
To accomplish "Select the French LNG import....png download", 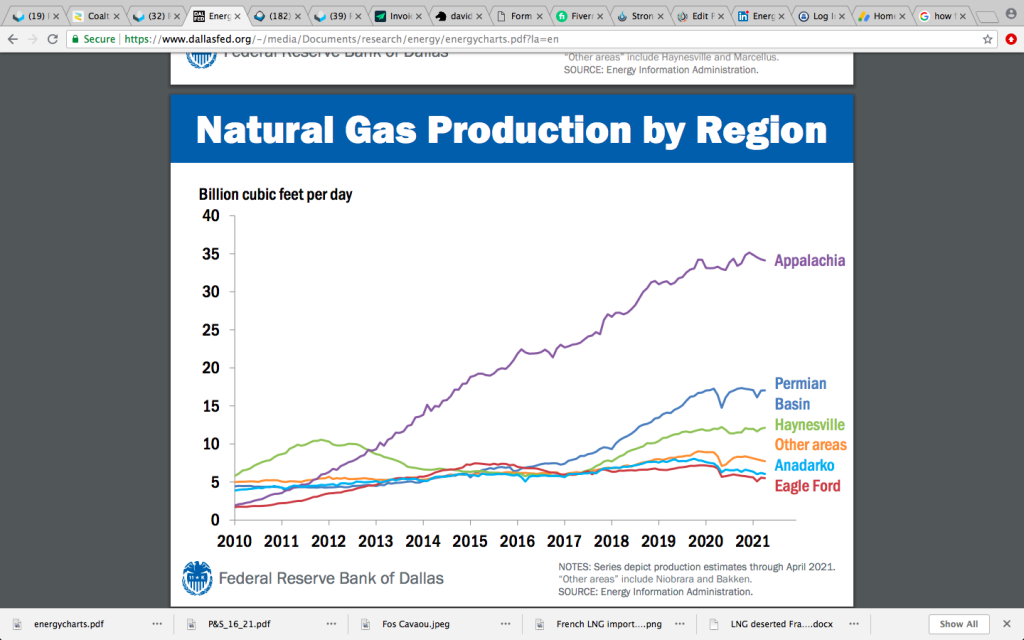I will (x=610, y=623).
